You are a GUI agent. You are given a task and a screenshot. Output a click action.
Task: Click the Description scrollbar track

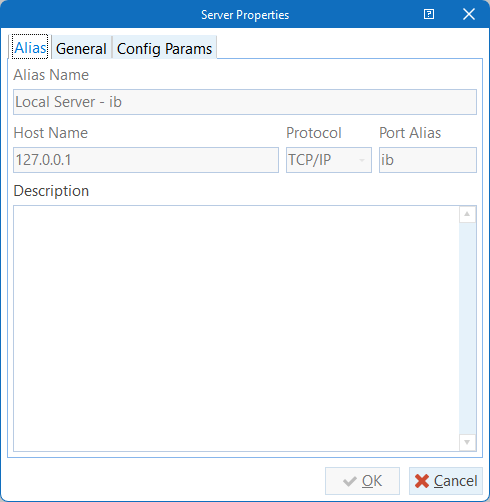tap(467, 328)
